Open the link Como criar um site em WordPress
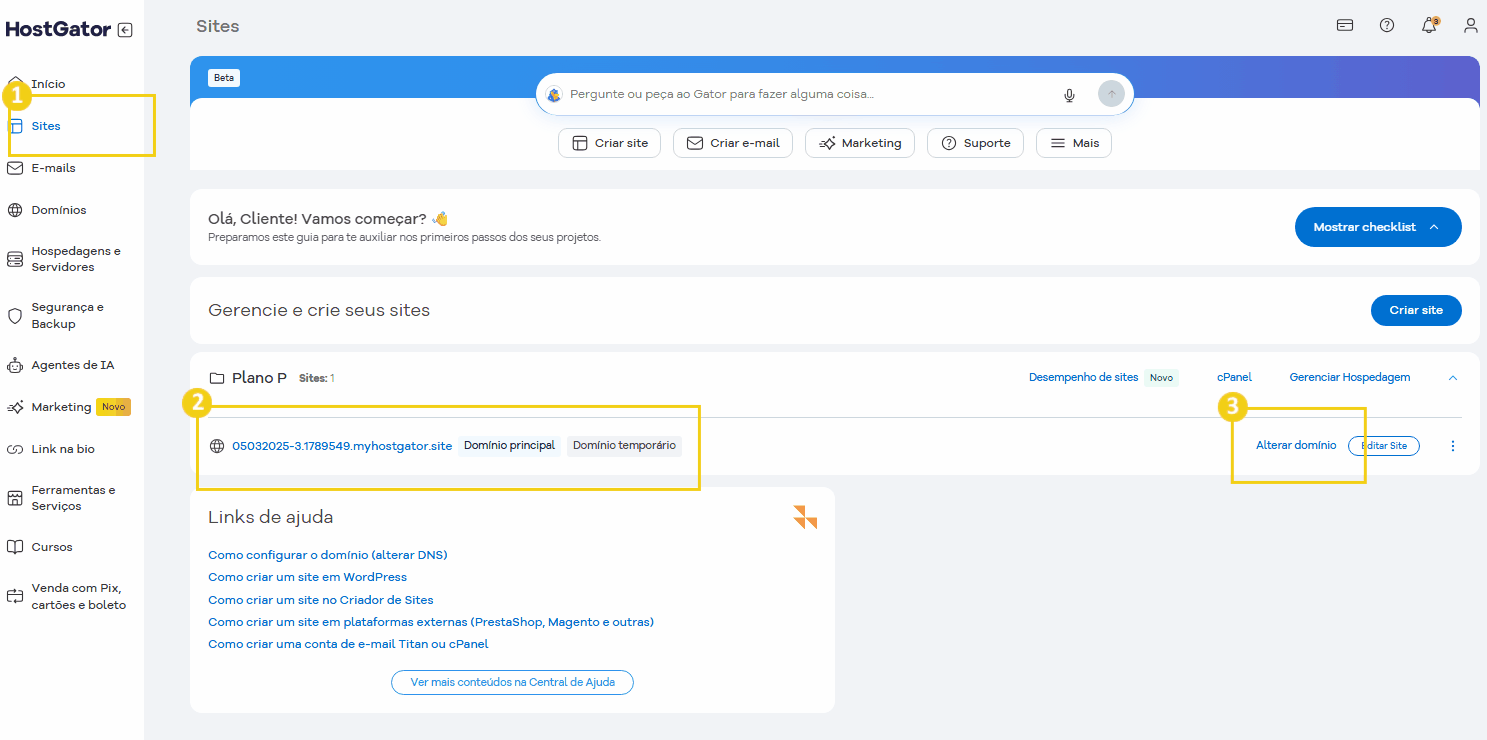 [x=307, y=577]
